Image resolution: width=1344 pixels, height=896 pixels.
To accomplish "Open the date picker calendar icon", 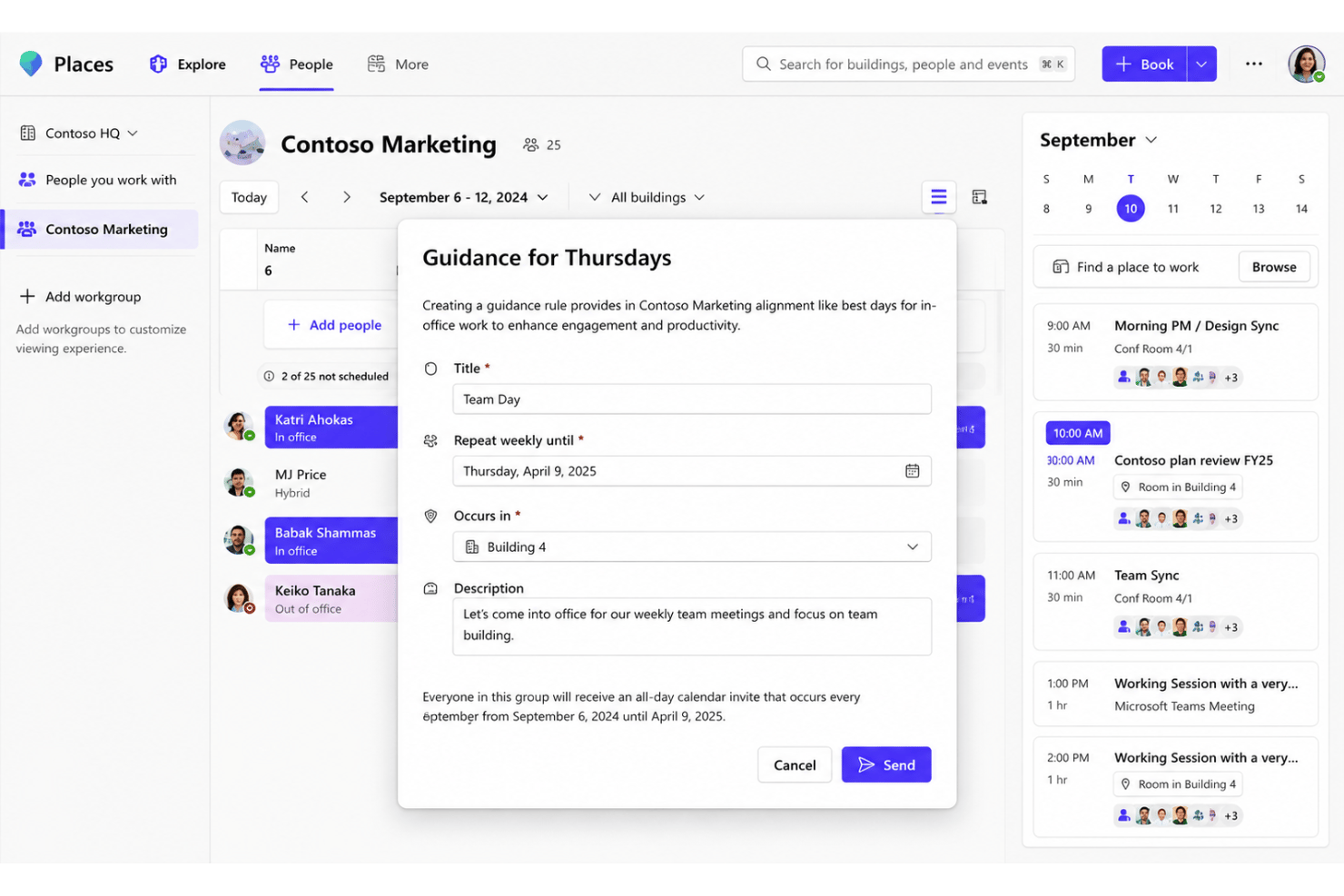I will (x=913, y=471).
